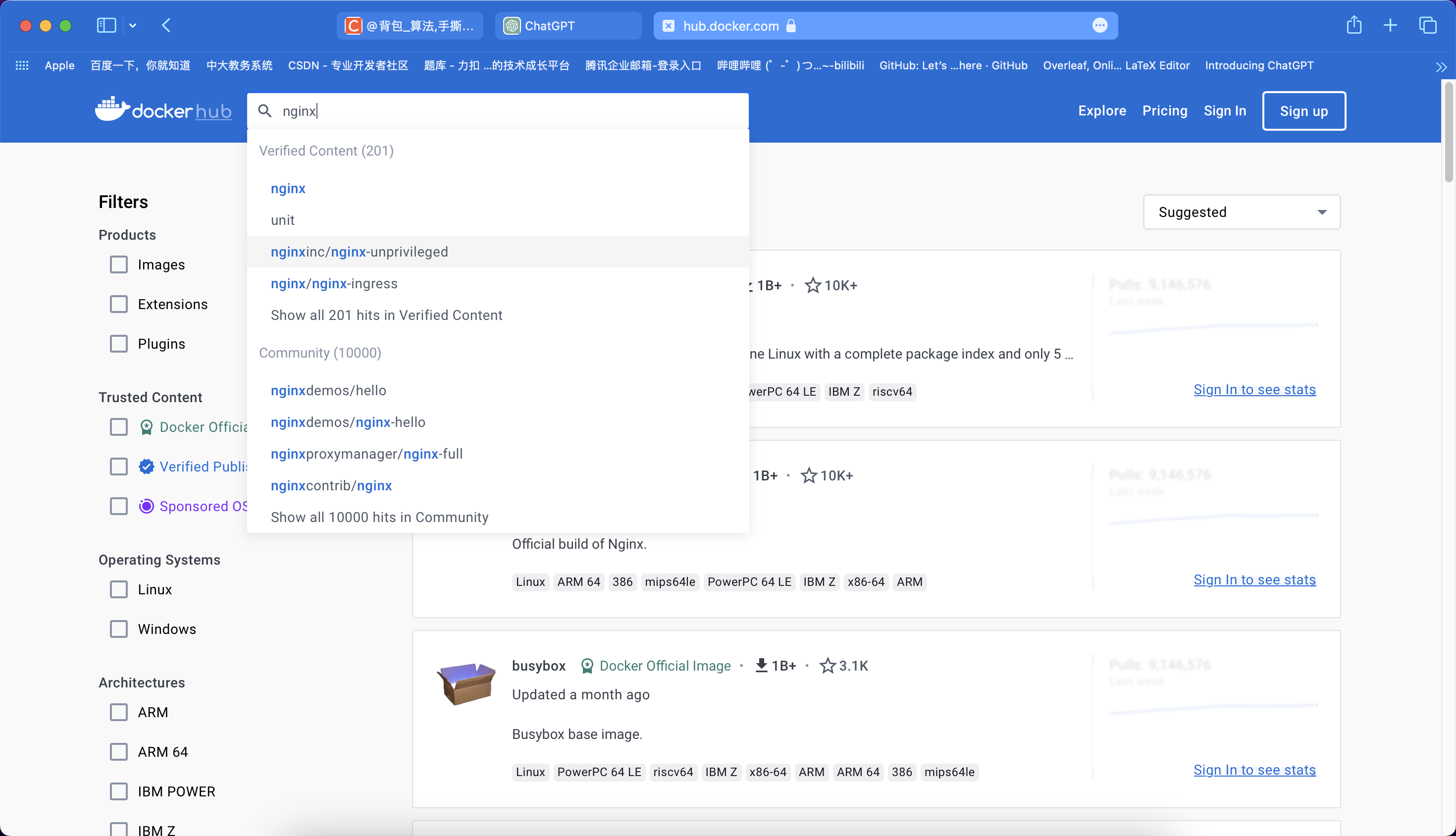Click Sign In to see stats for busybox
The image size is (1456, 836).
pyautogui.click(x=1254, y=770)
